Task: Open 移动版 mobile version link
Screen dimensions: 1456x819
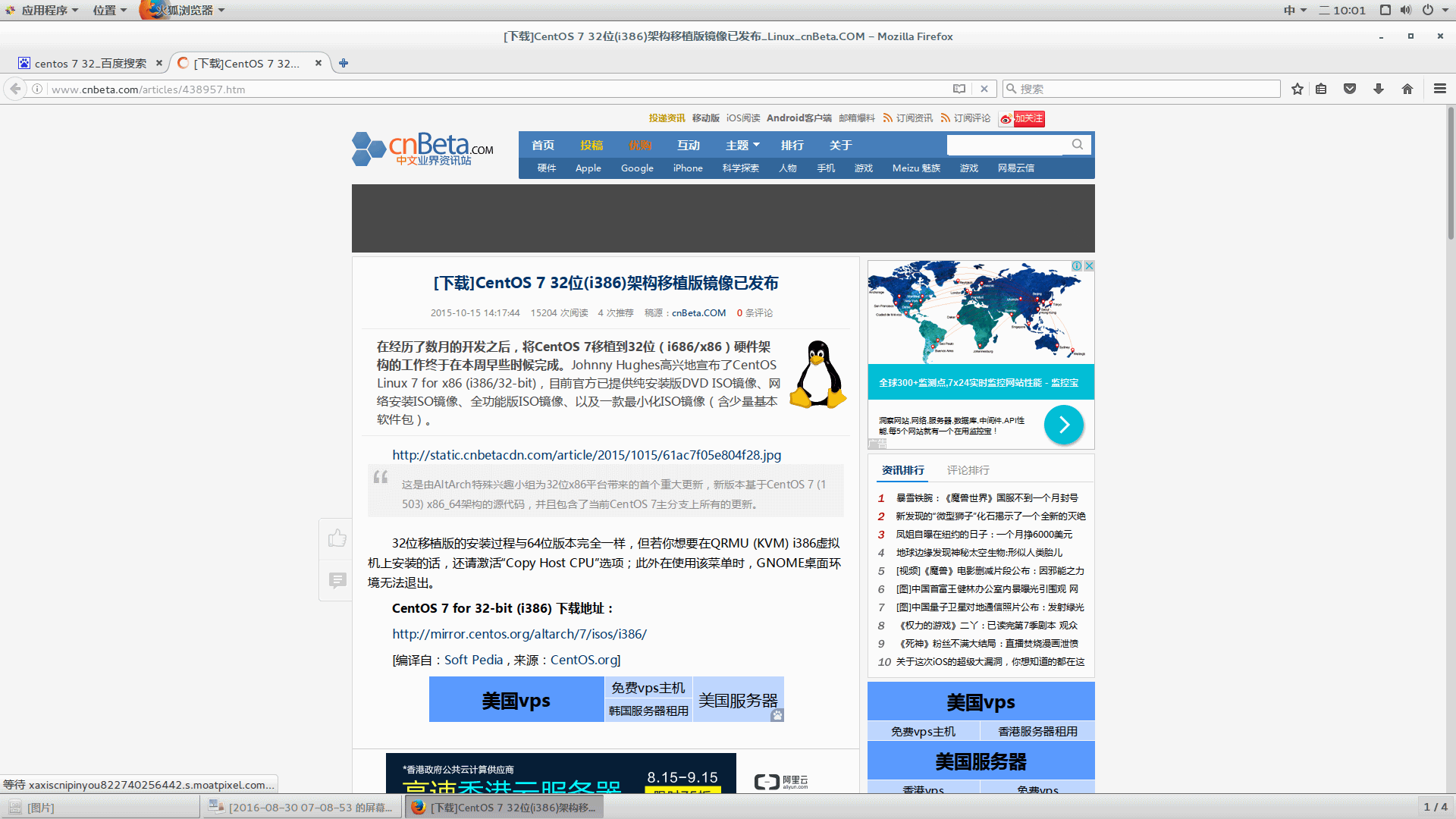Action: (x=705, y=118)
